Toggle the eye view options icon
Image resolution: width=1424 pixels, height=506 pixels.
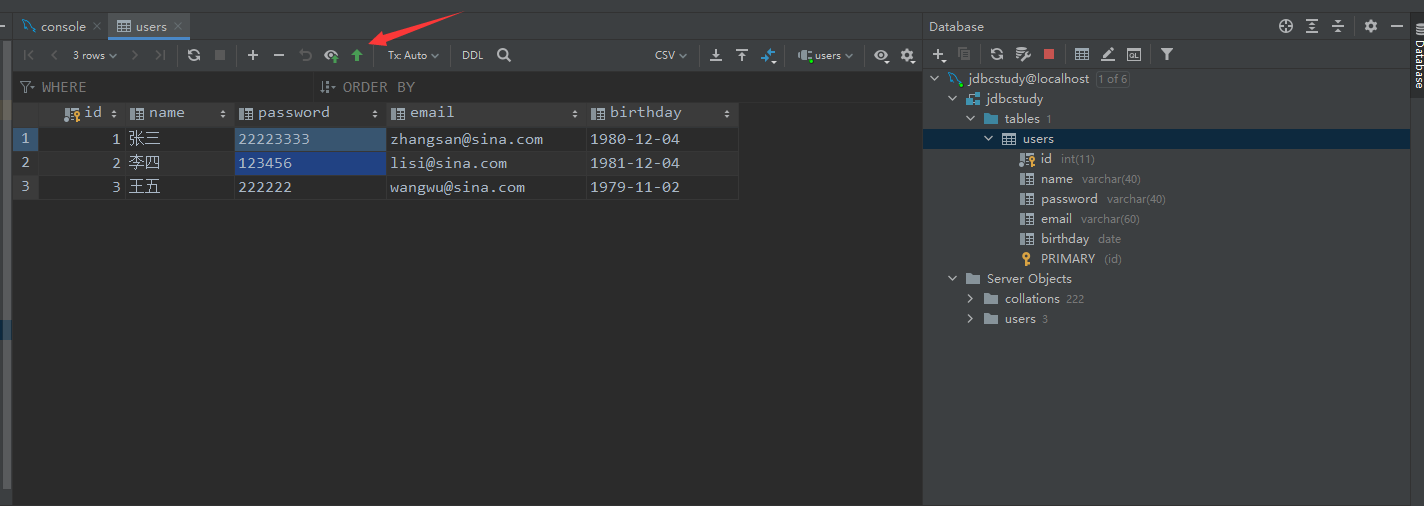pyautogui.click(x=881, y=56)
